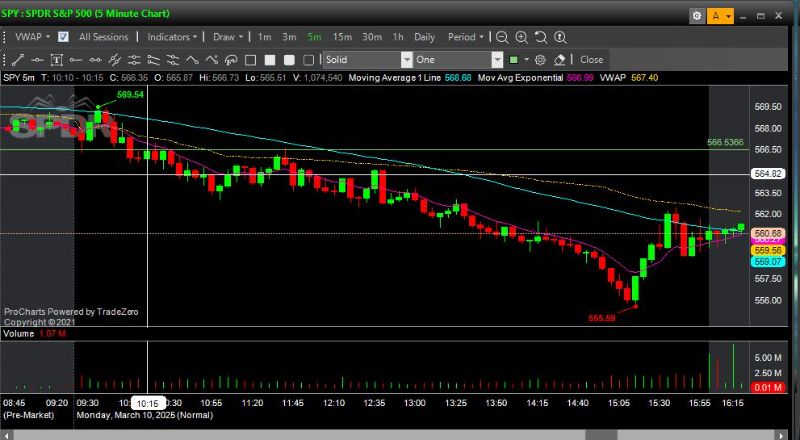Click the 555.59 low price annotation

coord(602,318)
